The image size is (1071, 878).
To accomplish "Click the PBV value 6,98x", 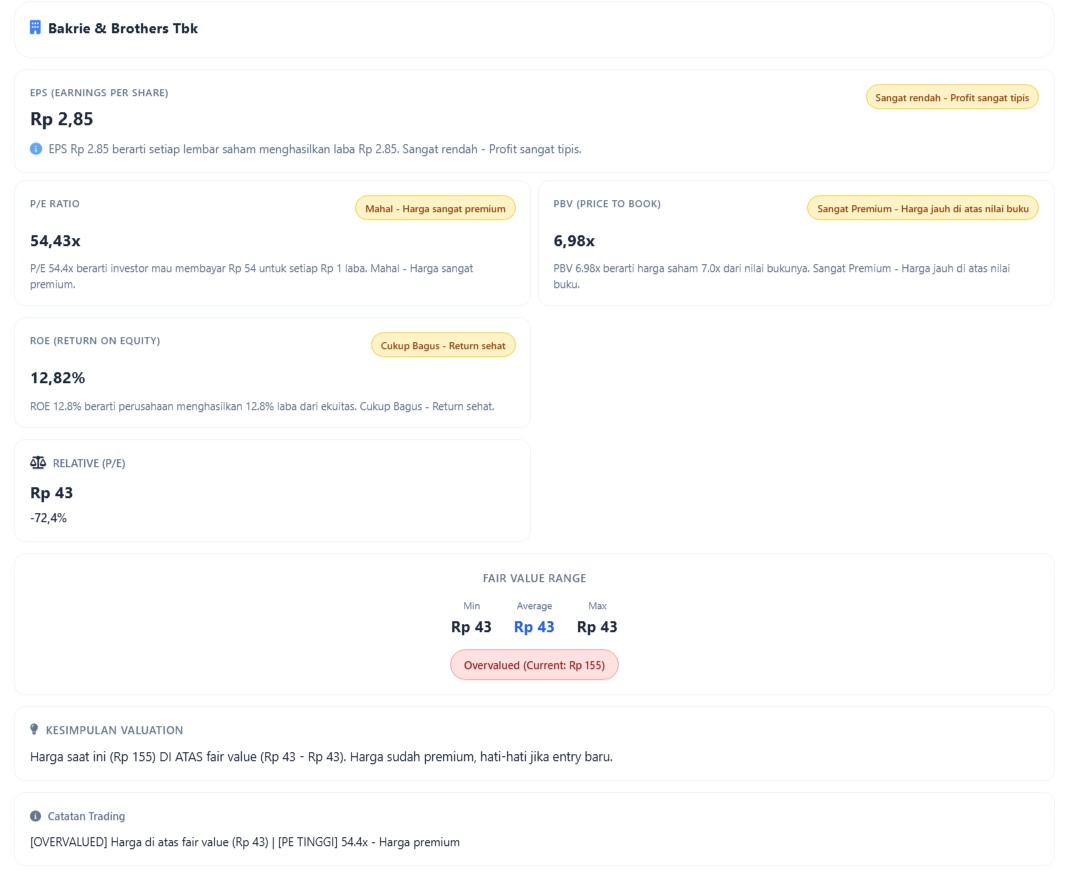I will [574, 241].
